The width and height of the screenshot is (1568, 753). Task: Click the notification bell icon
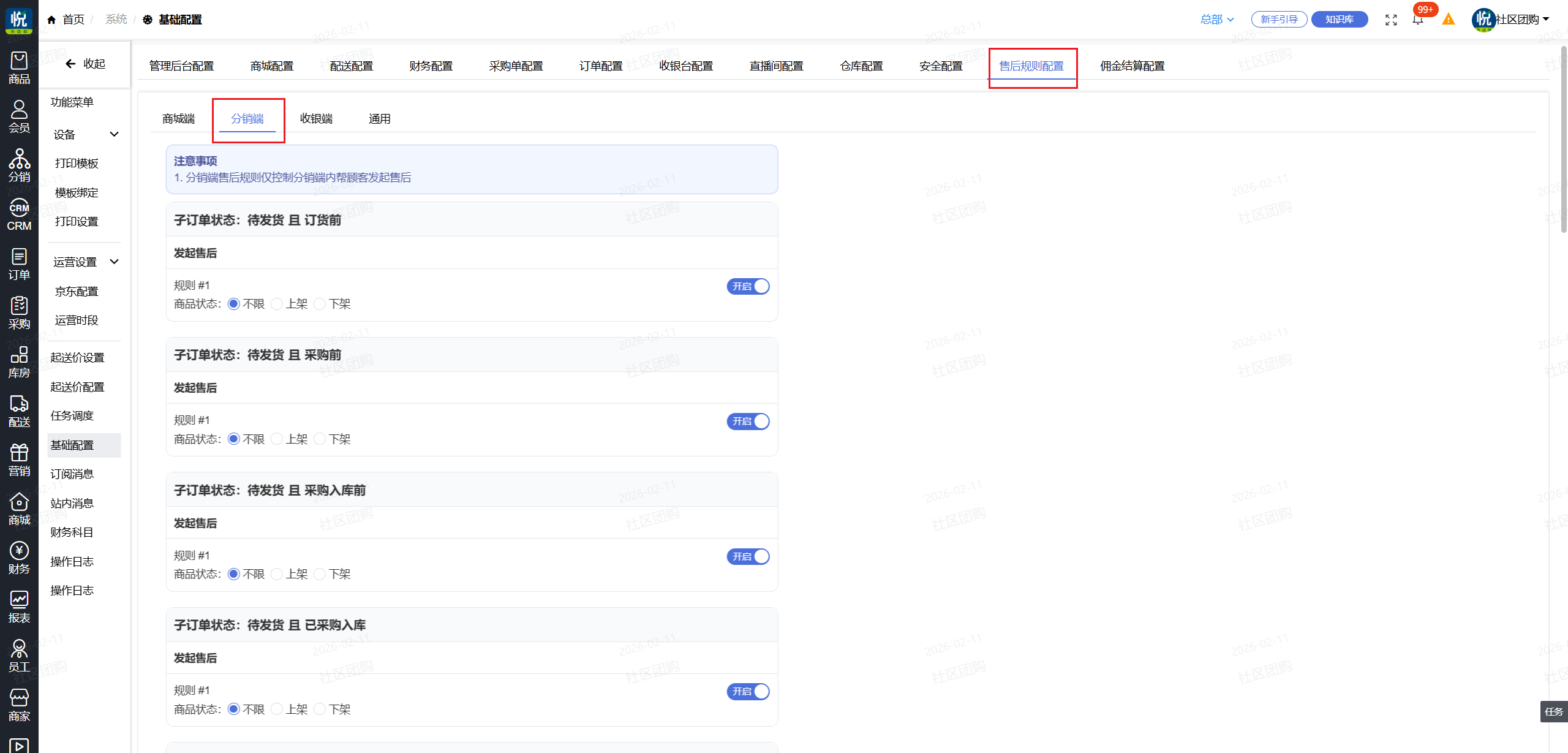(1417, 20)
